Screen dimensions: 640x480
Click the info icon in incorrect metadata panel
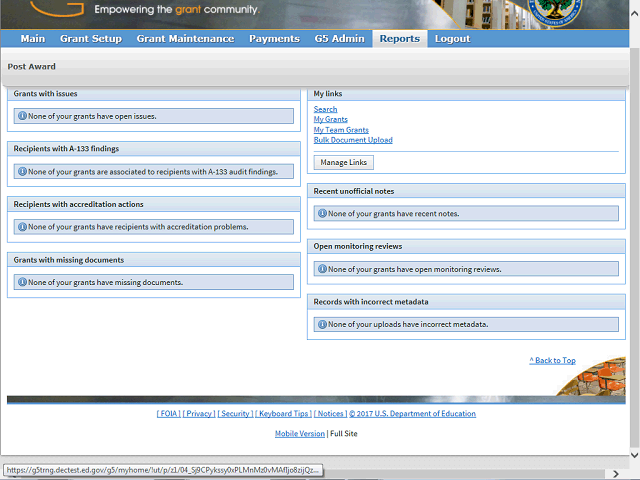[322, 324]
